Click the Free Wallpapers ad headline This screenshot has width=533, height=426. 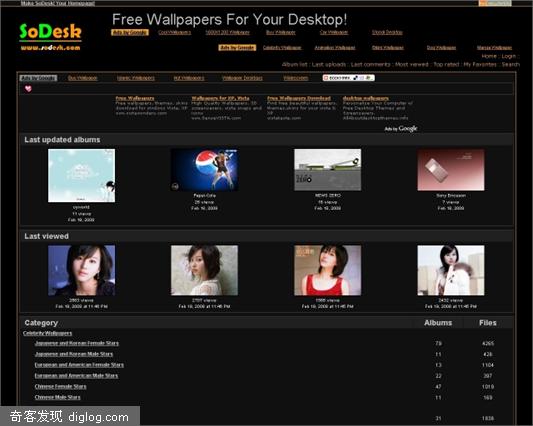point(135,98)
